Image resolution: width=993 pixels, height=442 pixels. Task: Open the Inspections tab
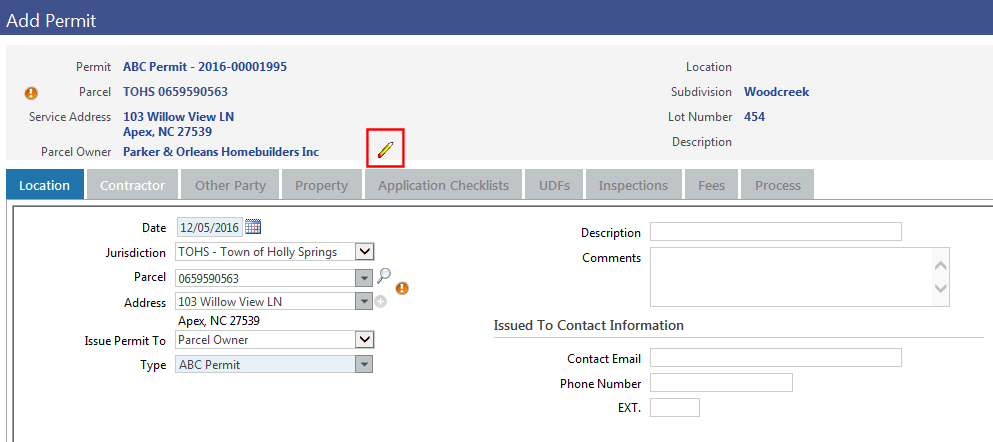[x=633, y=185]
